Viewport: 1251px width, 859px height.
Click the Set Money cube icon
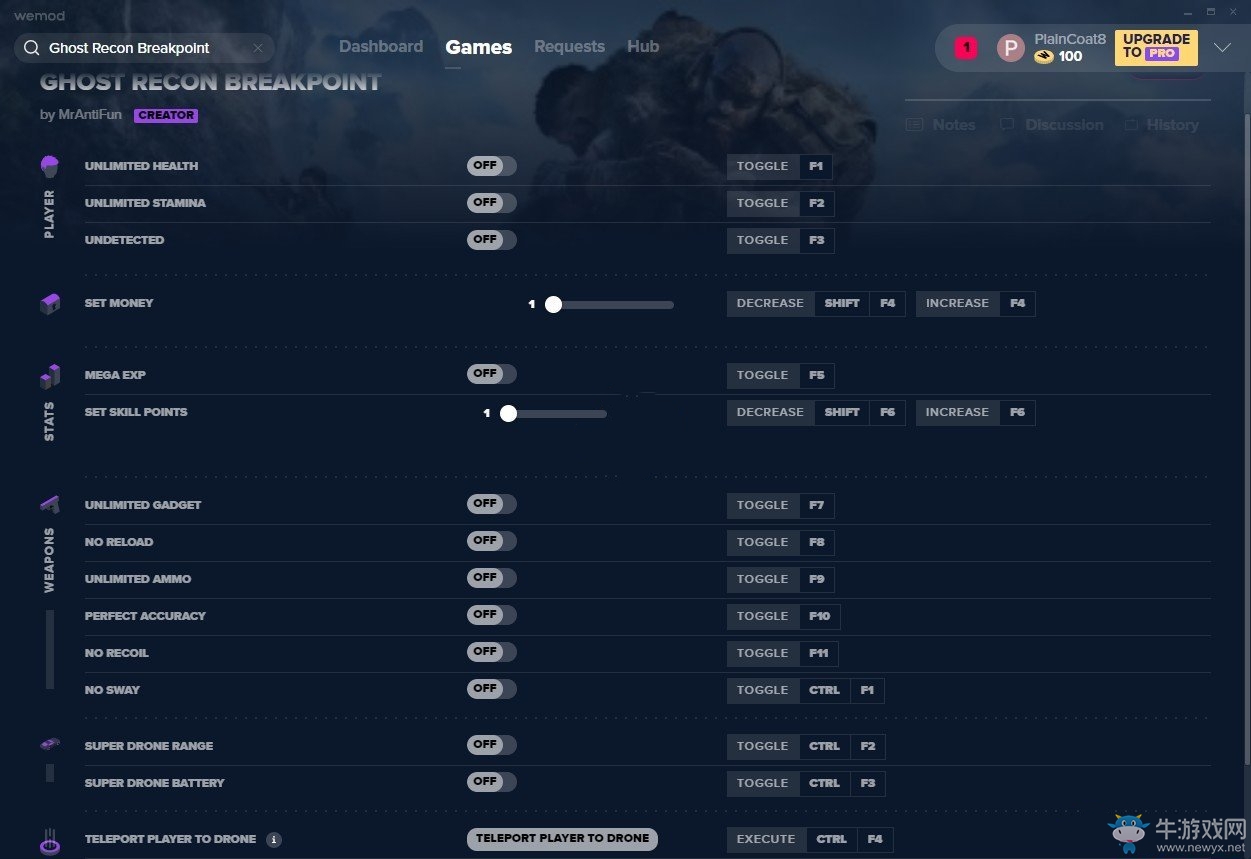coord(50,303)
